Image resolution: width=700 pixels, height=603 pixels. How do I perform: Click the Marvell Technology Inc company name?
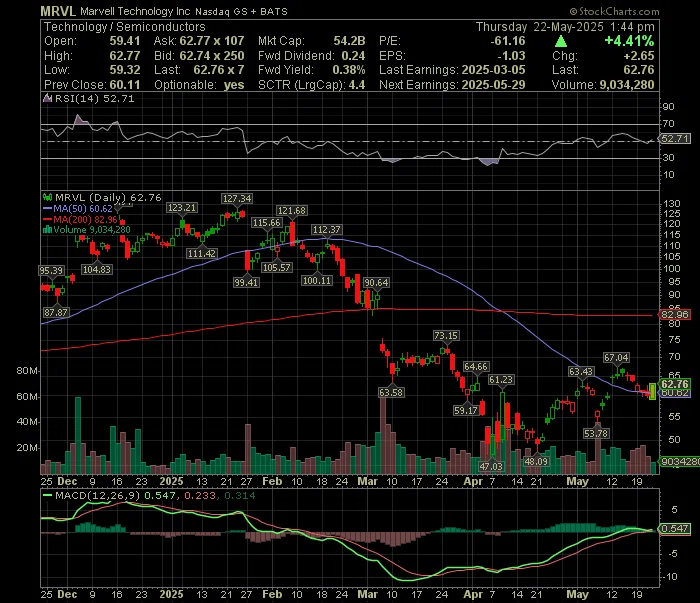tap(136, 12)
